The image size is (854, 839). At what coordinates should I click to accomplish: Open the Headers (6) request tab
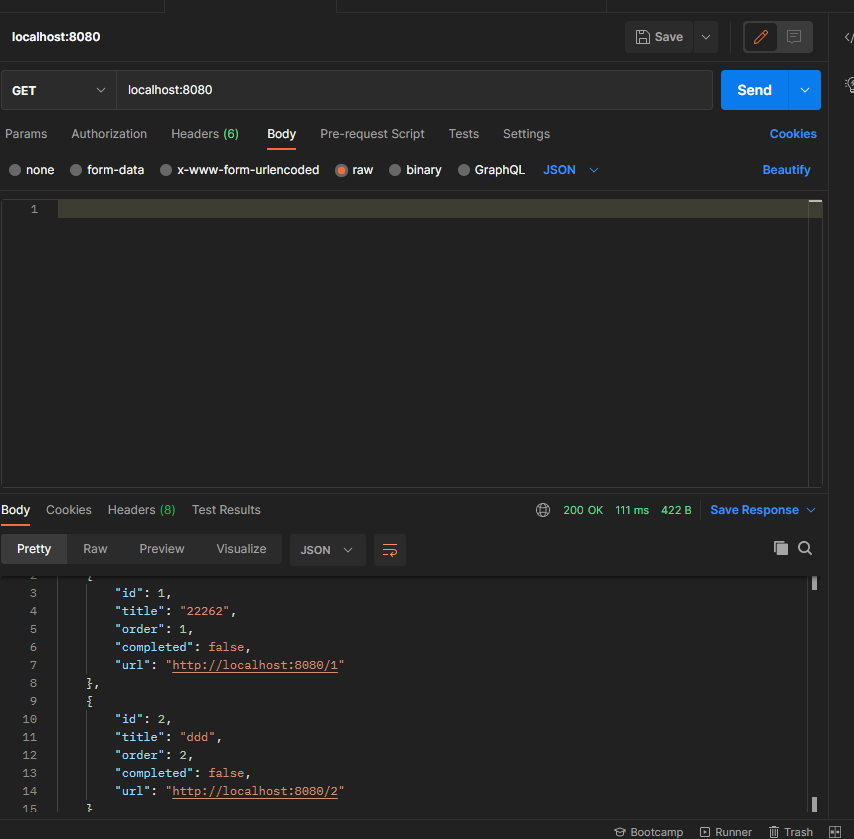pos(205,134)
